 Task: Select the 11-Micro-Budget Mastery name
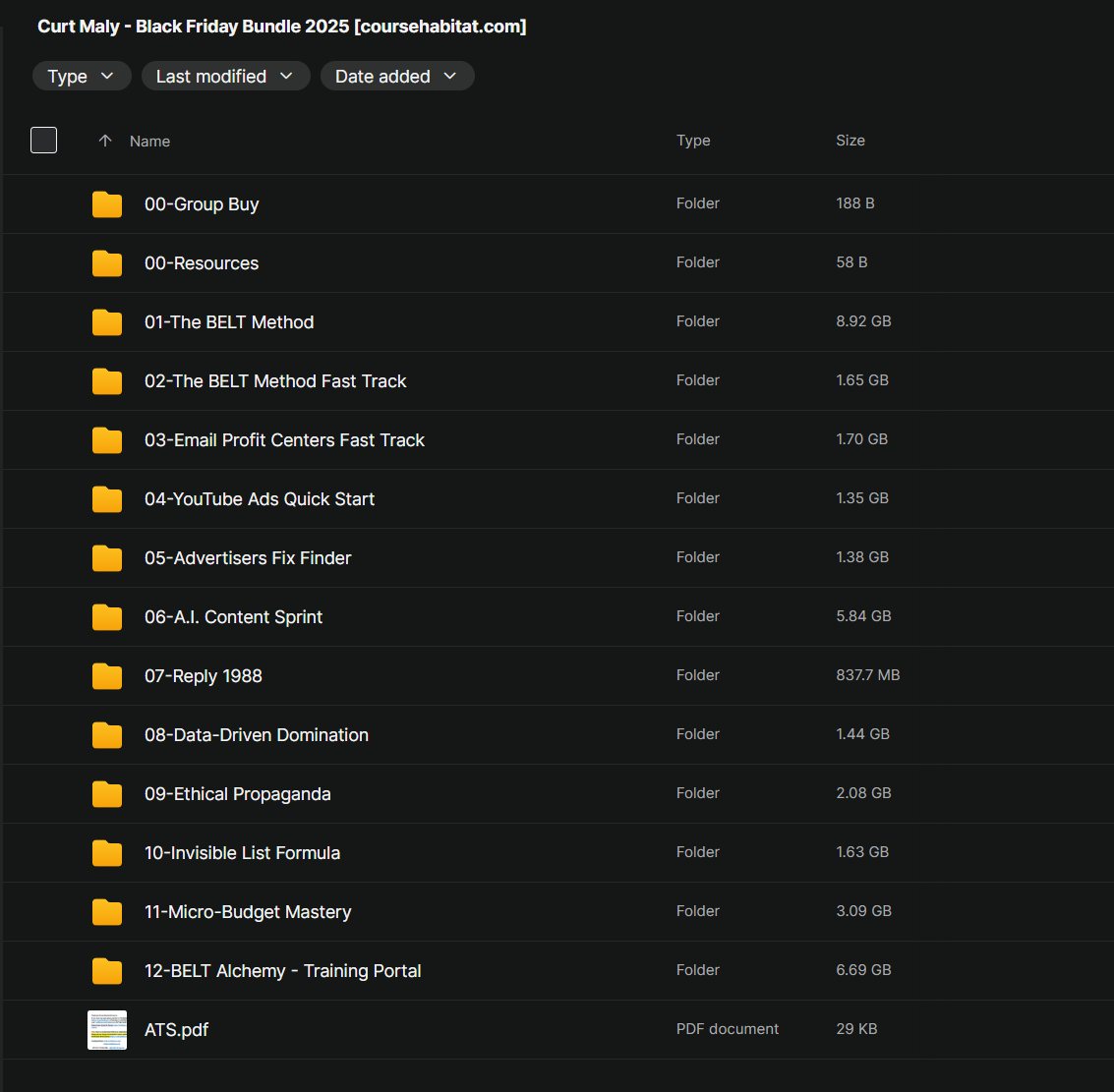(x=248, y=912)
